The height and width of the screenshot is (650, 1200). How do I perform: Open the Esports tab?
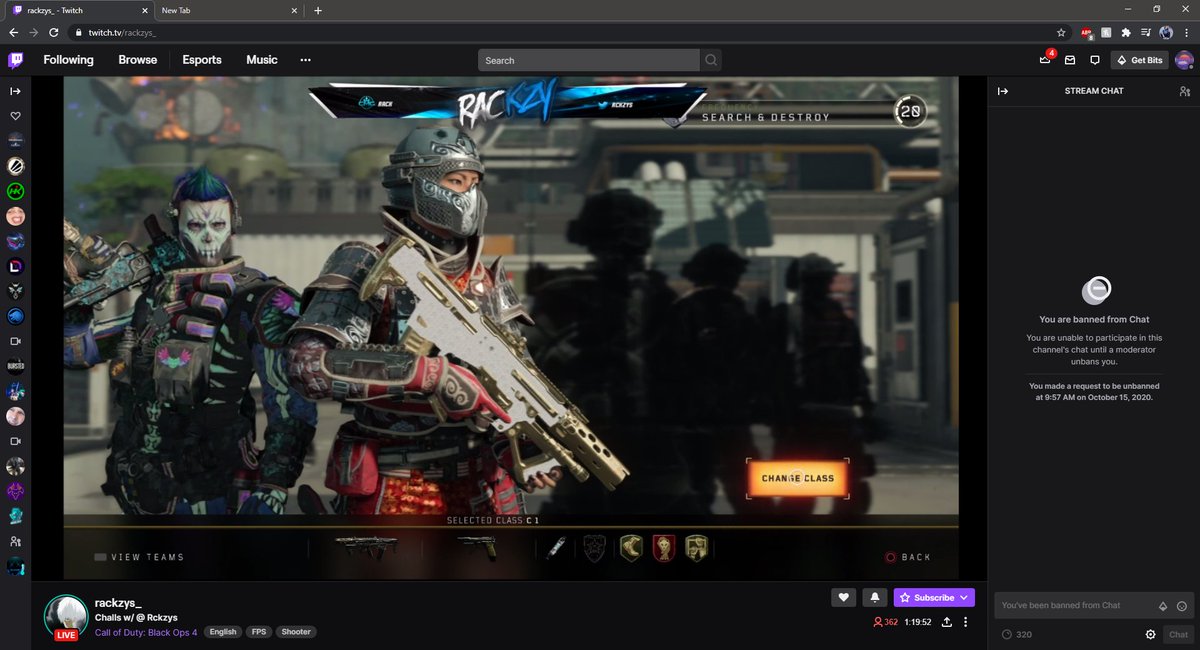click(202, 60)
